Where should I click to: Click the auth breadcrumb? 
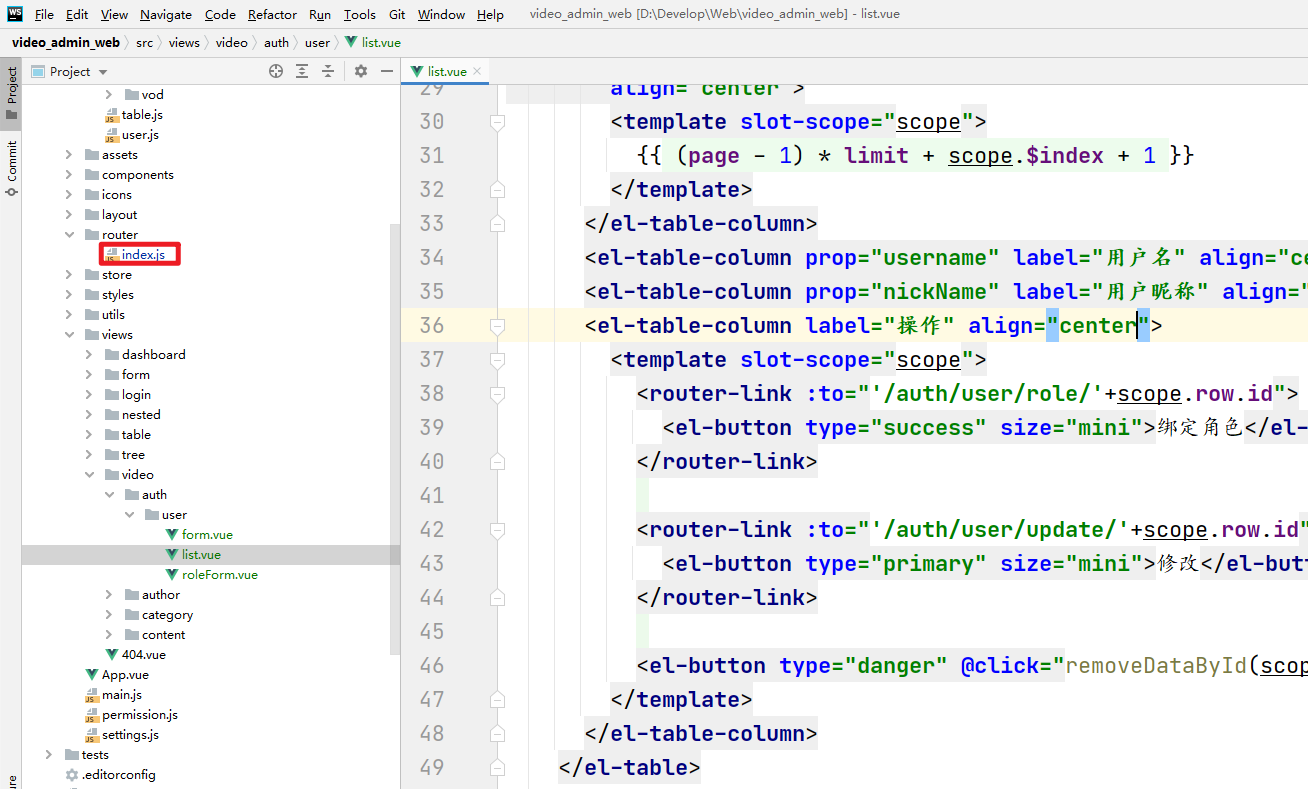(x=277, y=42)
